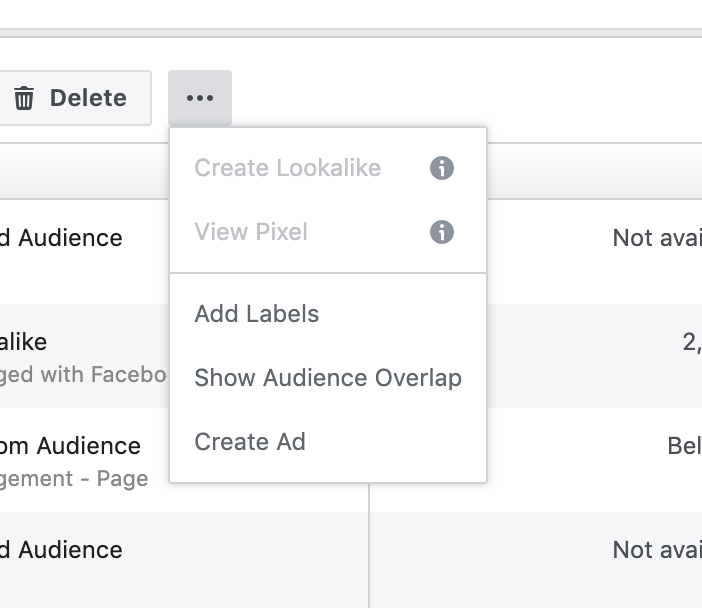Choose Show Audience Overlap option
Image resolution: width=702 pixels, height=608 pixels.
[328, 378]
